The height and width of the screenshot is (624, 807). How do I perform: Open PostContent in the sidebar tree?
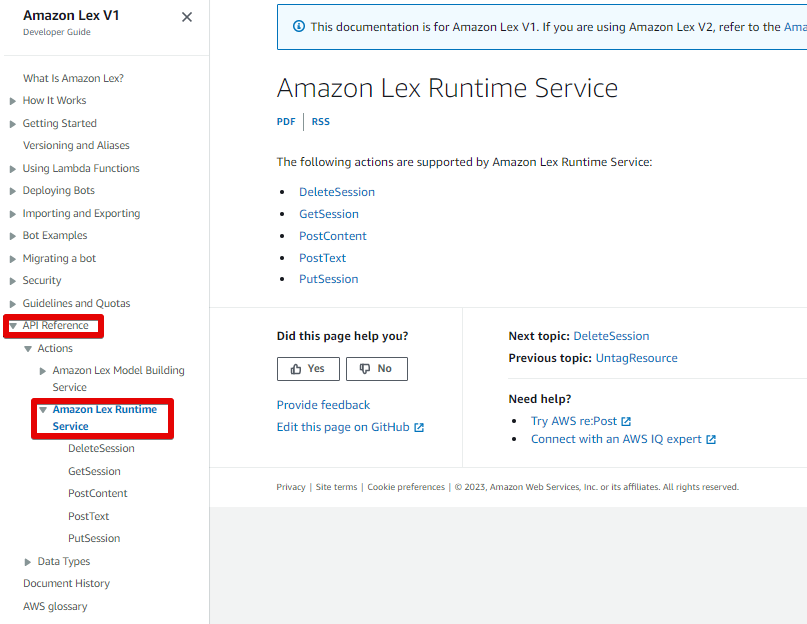[97, 494]
